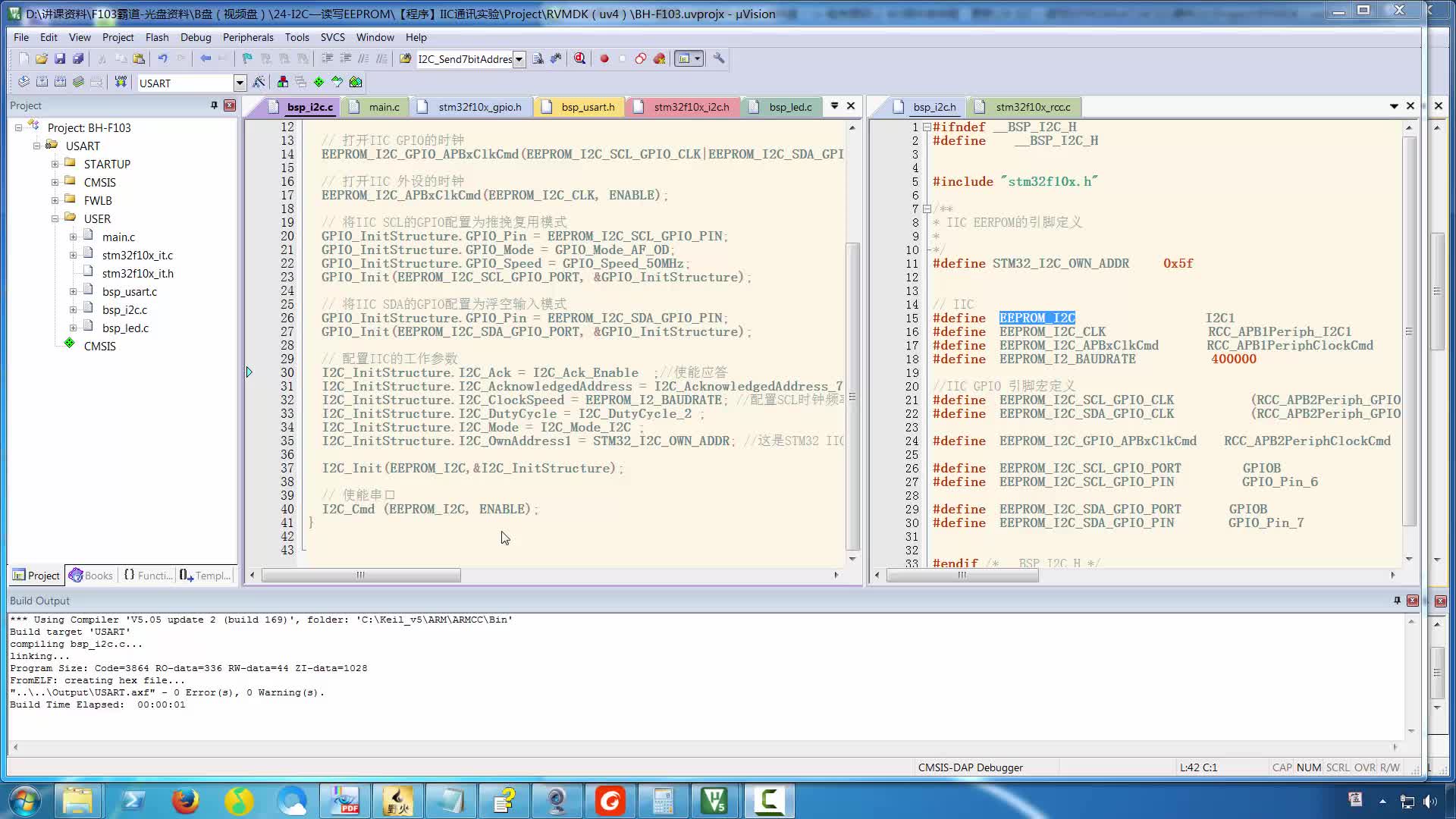Switch to bsp_led.c tab
The height and width of the screenshot is (819, 1456).
[x=781, y=107]
